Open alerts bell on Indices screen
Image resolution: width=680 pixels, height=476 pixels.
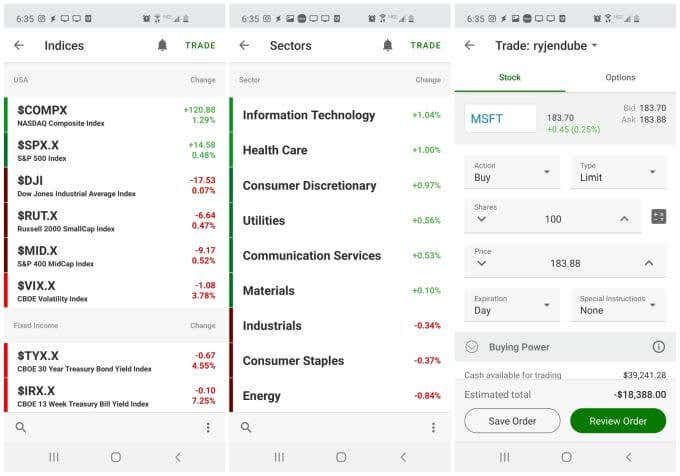162,45
